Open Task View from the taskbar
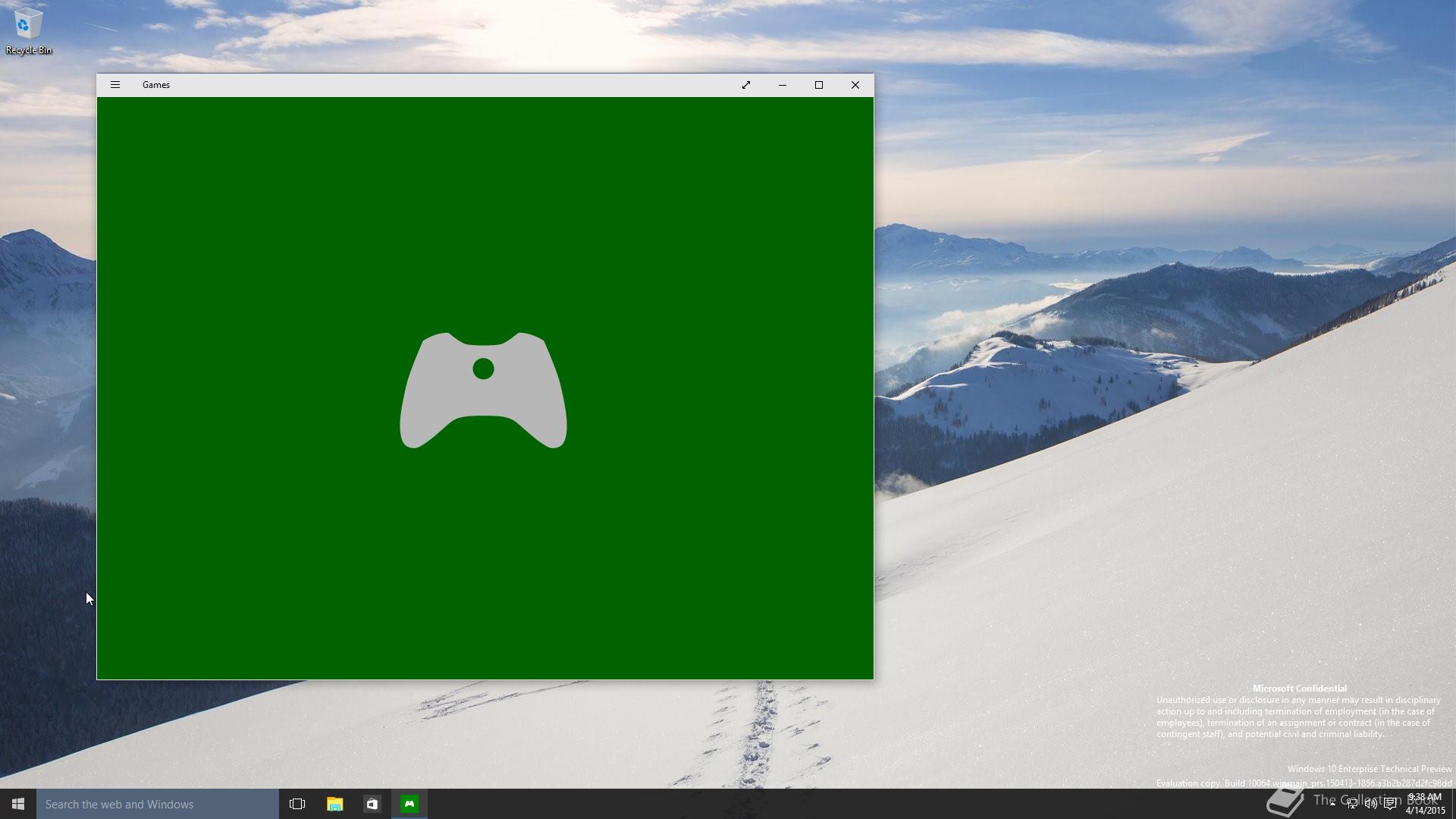 tap(297, 804)
